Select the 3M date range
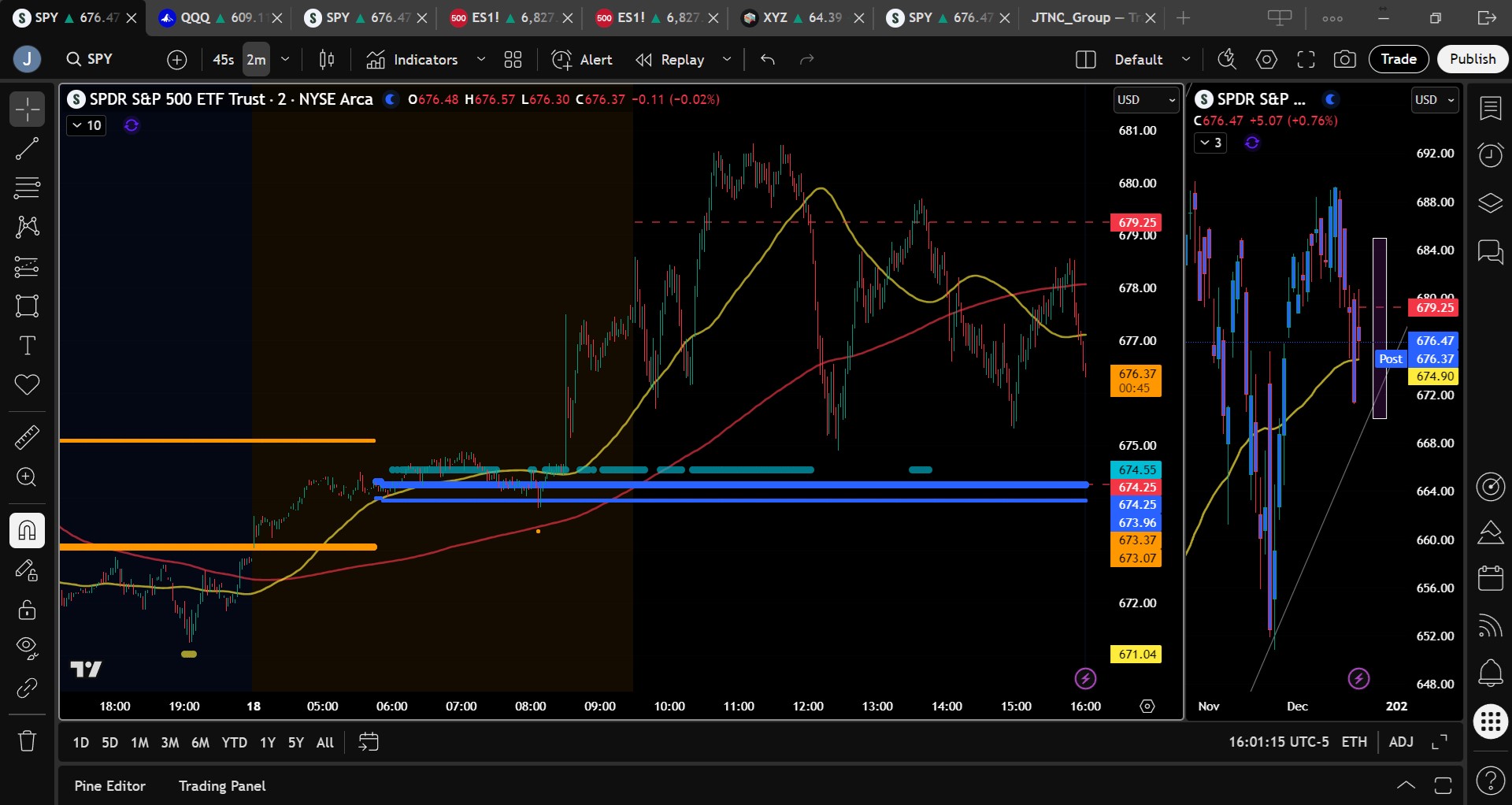The image size is (1512, 805). 170,743
